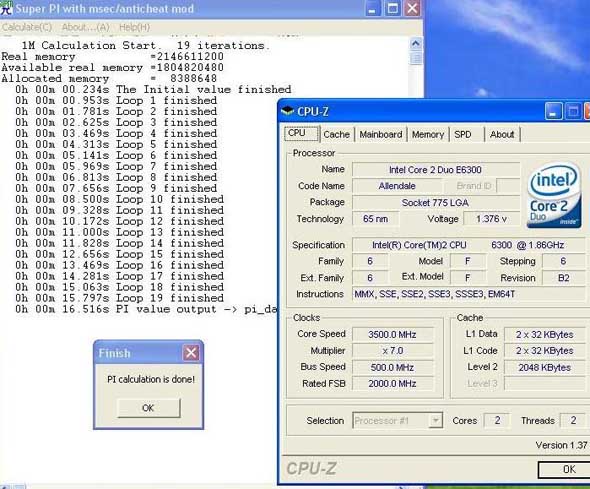Click the Package value 'Socket 775 LGA'

436,203
